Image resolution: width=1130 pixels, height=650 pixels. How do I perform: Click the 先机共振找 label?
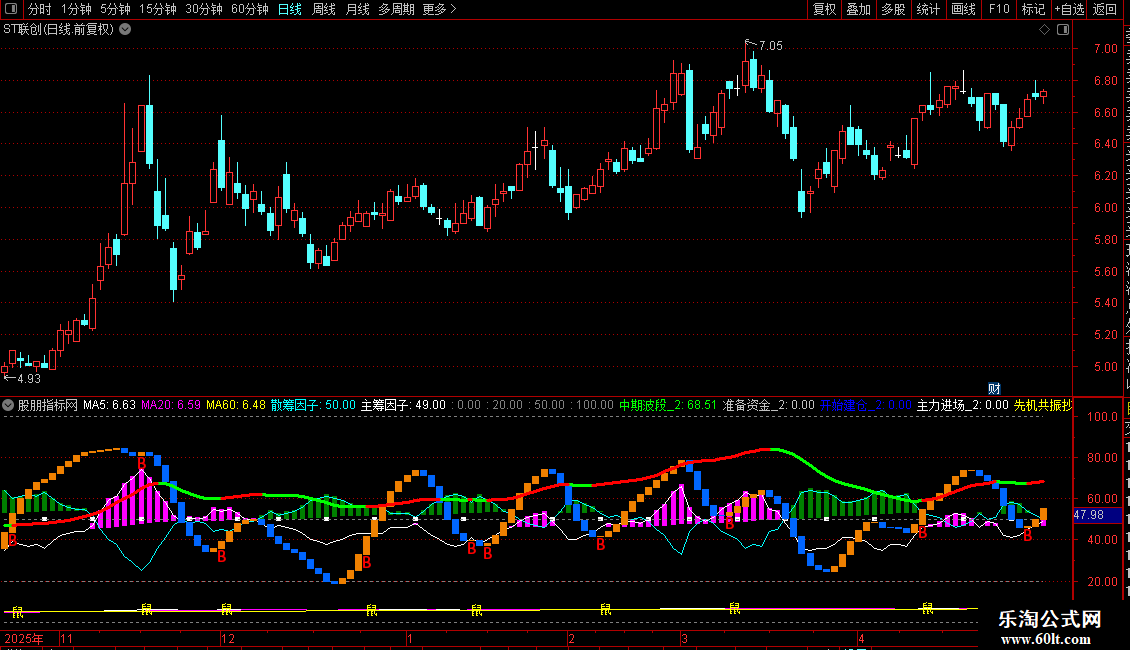click(x=1043, y=405)
